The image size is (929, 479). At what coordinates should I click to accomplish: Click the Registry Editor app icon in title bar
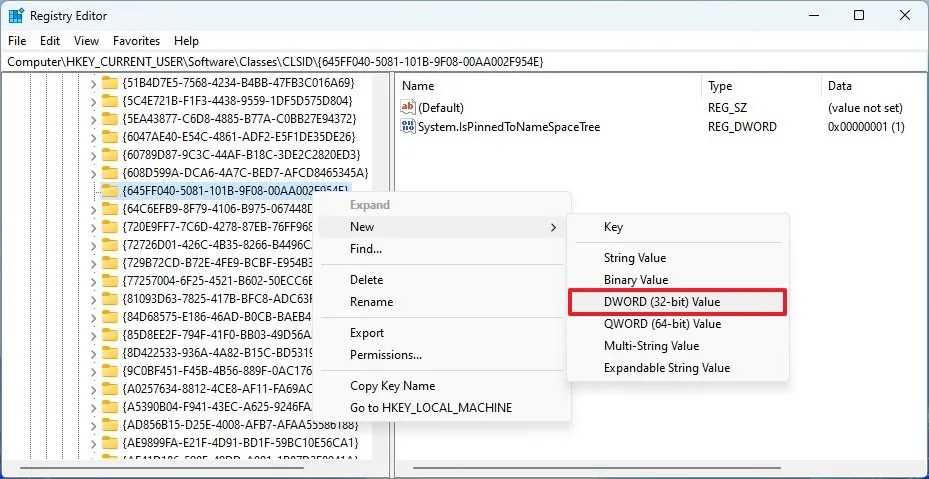(x=16, y=15)
